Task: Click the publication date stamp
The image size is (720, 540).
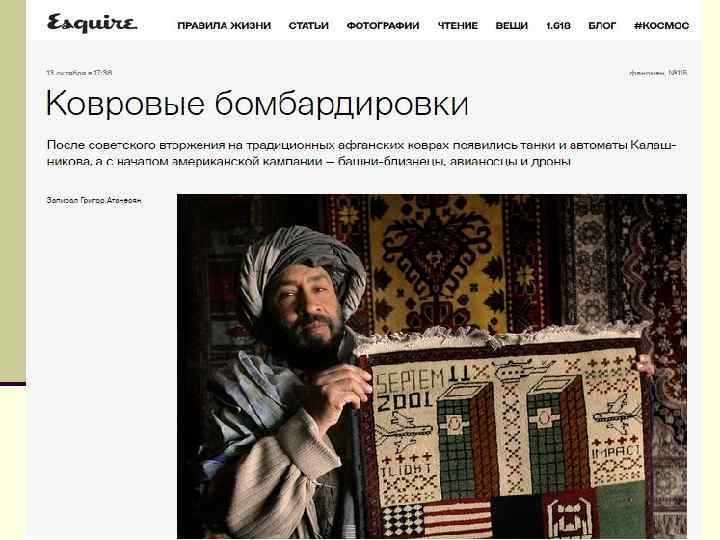Action: coord(79,73)
